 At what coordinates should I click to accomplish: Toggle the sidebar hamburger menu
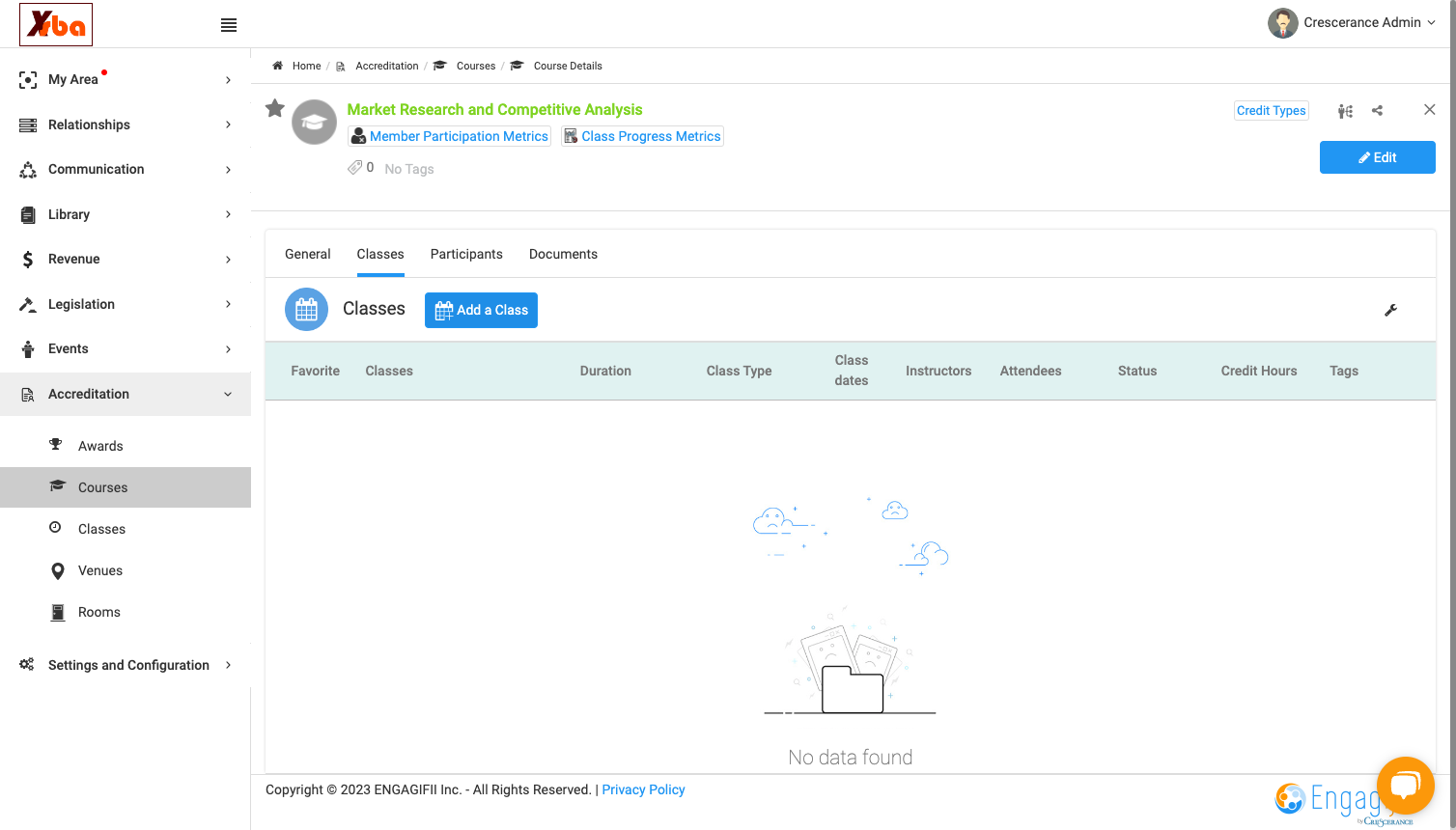(229, 25)
